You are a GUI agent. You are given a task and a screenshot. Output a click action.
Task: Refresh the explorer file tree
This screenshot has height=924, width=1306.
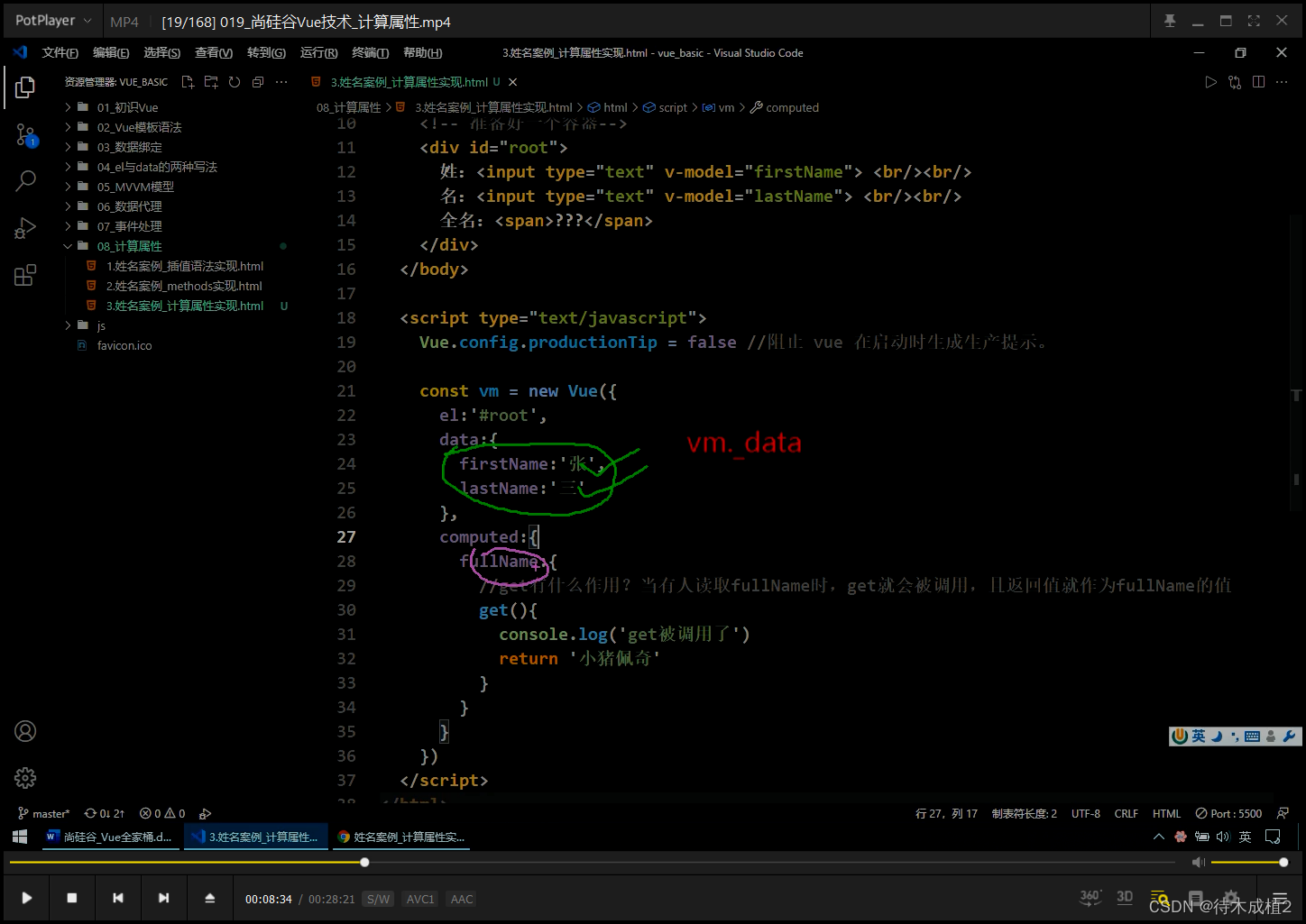tap(235, 82)
